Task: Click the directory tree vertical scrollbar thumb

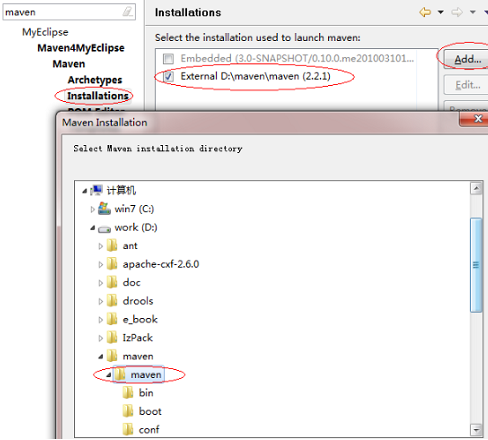Action: click(476, 265)
